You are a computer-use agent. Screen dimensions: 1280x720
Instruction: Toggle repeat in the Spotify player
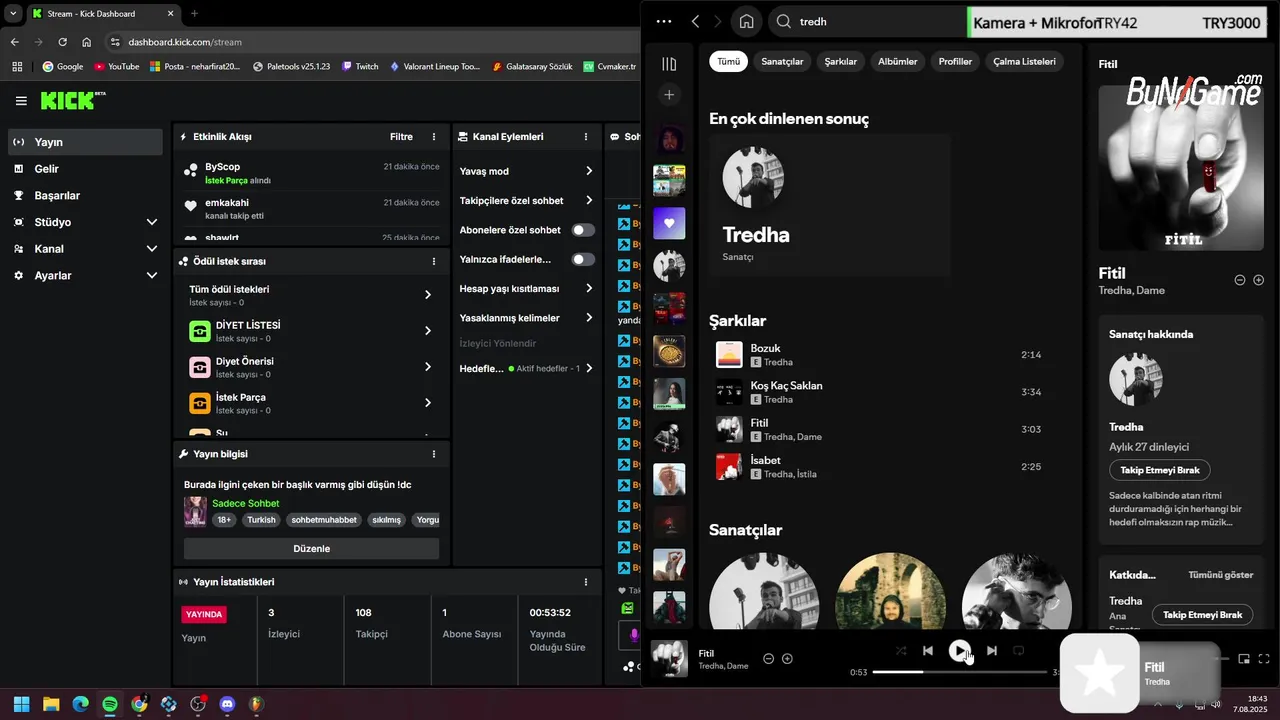1019,651
